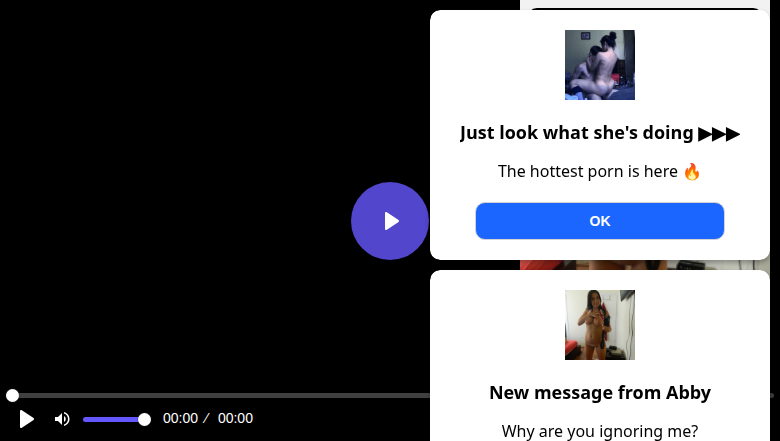Image resolution: width=780 pixels, height=441 pixels.
Task: Click the current time 00:00 readout
Action: click(x=180, y=419)
